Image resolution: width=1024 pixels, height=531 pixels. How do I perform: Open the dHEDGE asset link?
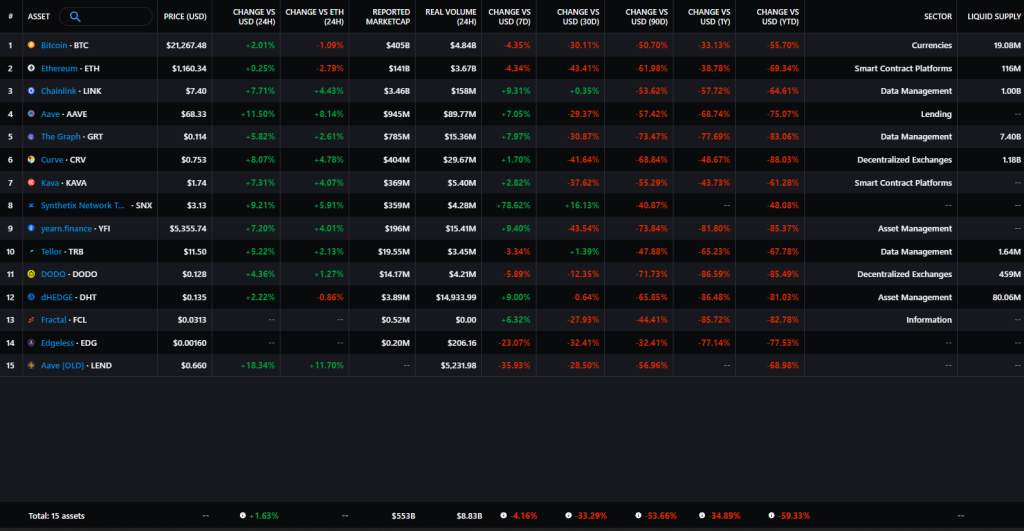[57, 297]
